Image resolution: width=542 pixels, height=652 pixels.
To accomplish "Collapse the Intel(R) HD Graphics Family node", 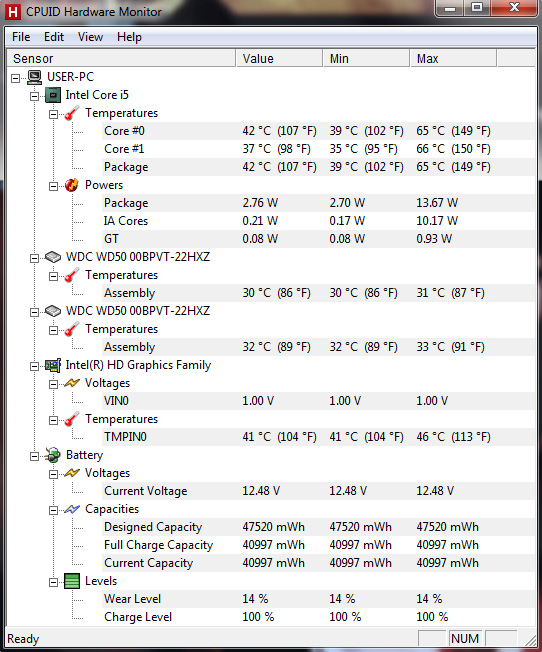I will coord(34,366).
